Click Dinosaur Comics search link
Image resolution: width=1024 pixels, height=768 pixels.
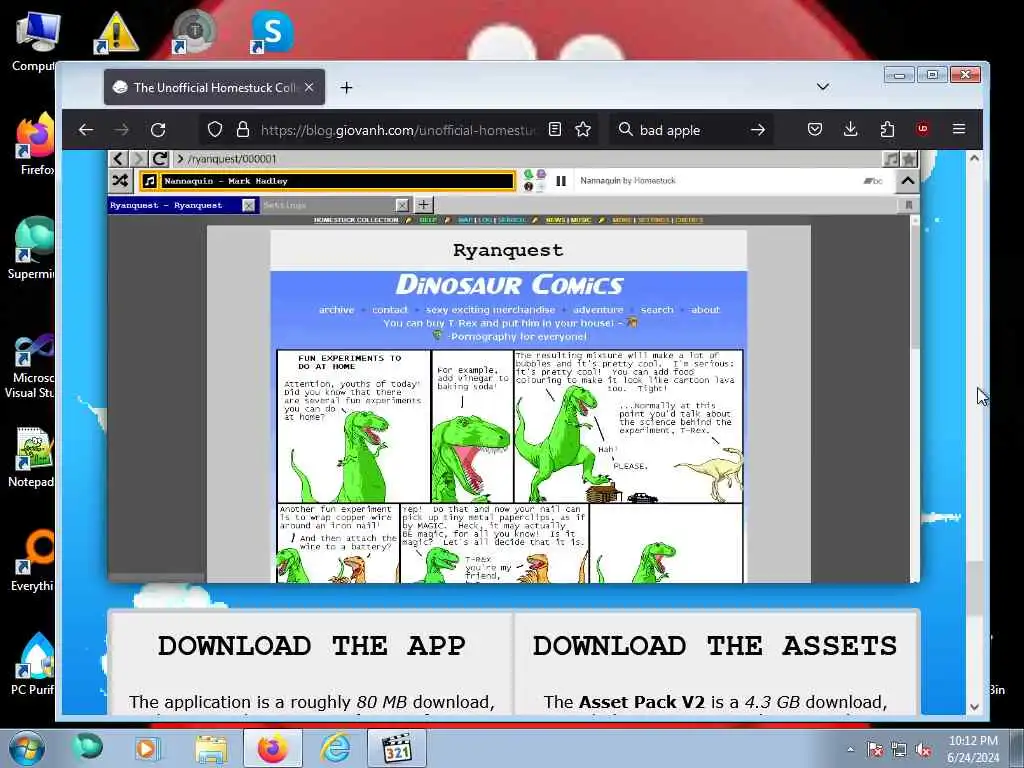point(657,310)
